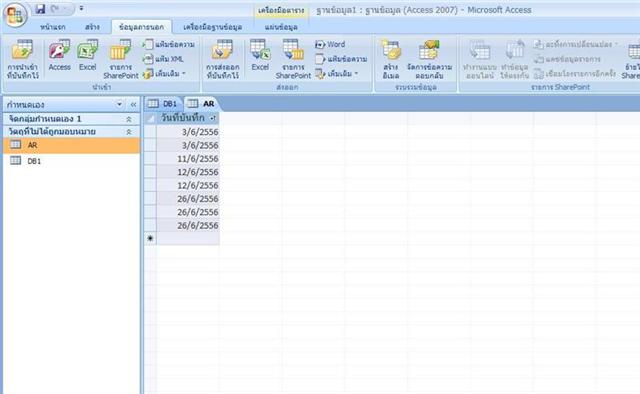Click เชื่อมโยงรายการอีกครั้ง (Relink Lists)
The width and height of the screenshot is (640, 394).
(x=574, y=74)
